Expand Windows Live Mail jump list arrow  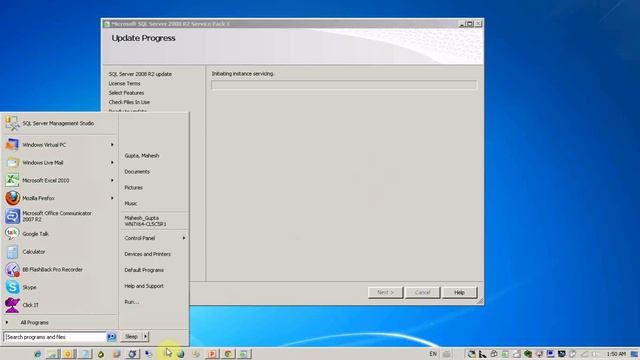112,162
